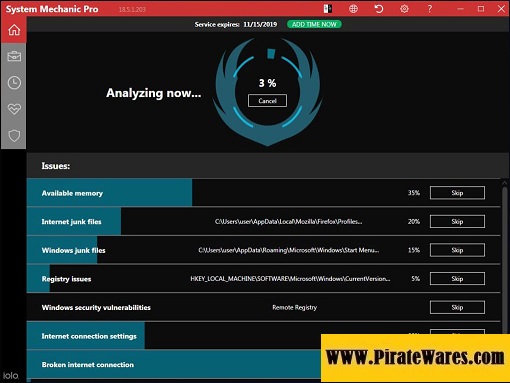The height and width of the screenshot is (383, 510).
Task: Skip the Internet junk files scan
Action: pyautogui.click(x=457, y=221)
